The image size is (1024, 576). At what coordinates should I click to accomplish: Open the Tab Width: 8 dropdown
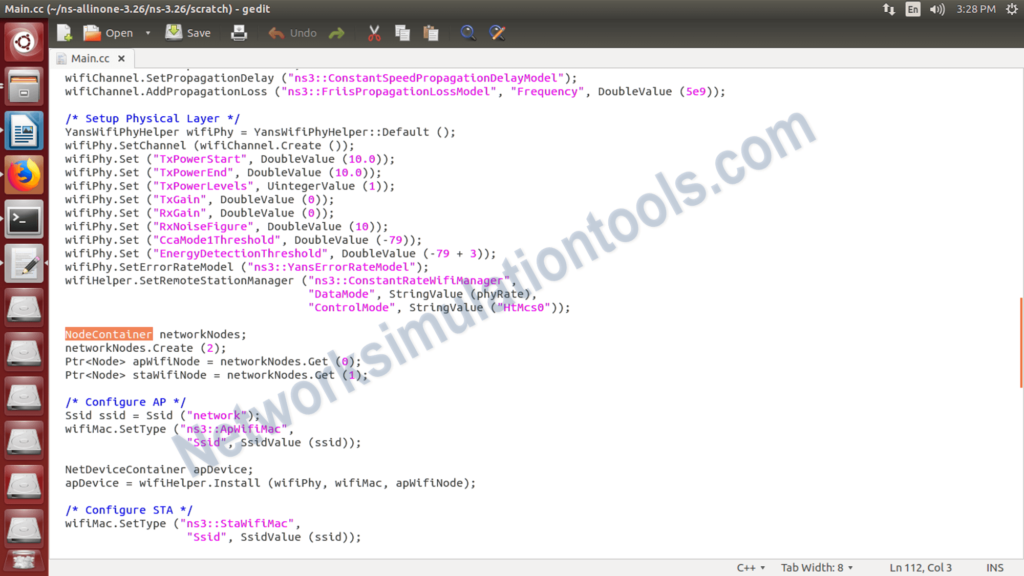coord(816,567)
